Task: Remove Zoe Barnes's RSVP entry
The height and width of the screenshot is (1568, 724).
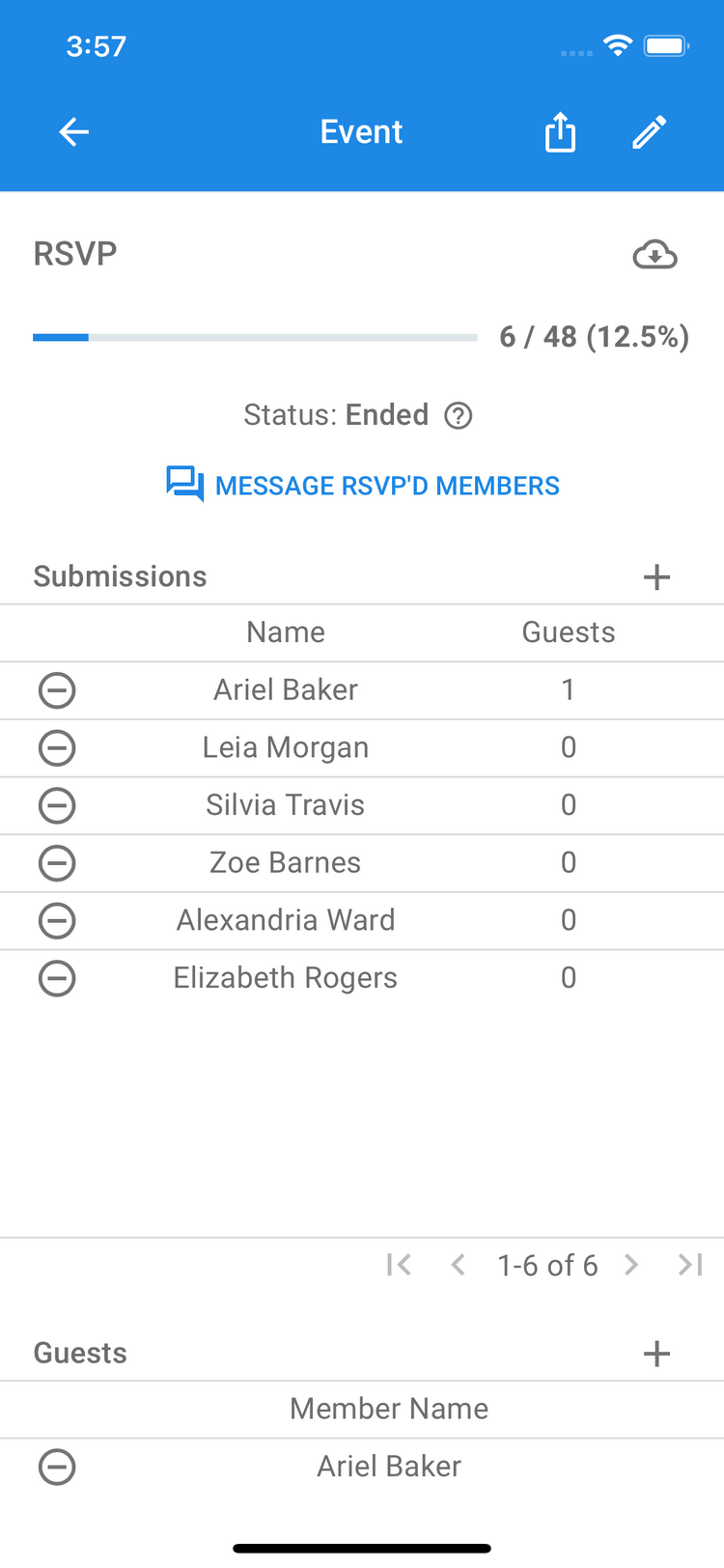Action: (57, 863)
